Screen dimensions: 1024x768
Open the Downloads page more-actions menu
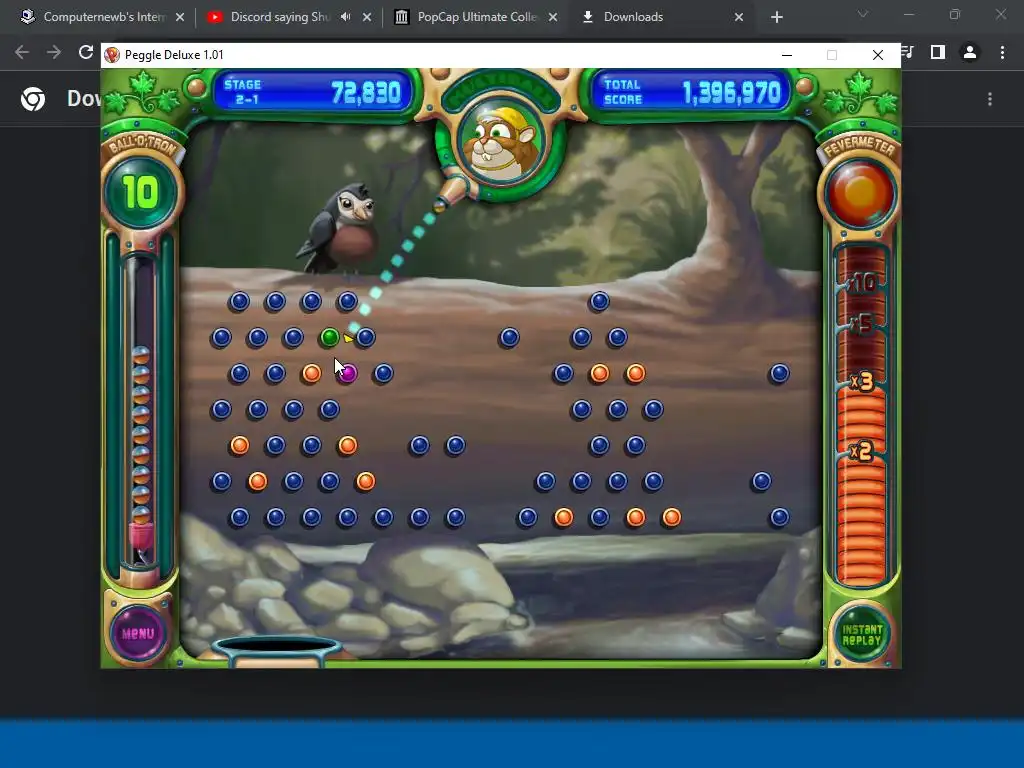990,99
